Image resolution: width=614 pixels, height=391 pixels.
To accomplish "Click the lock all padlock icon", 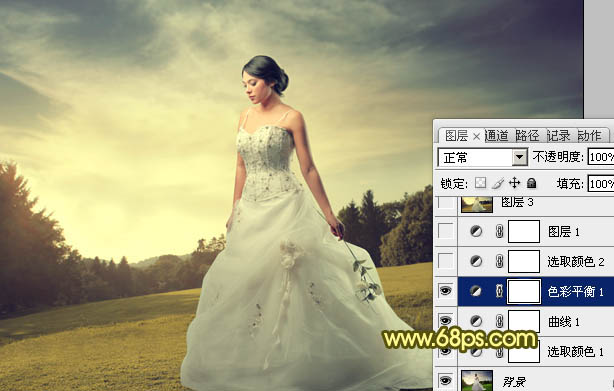I will 531,183.
